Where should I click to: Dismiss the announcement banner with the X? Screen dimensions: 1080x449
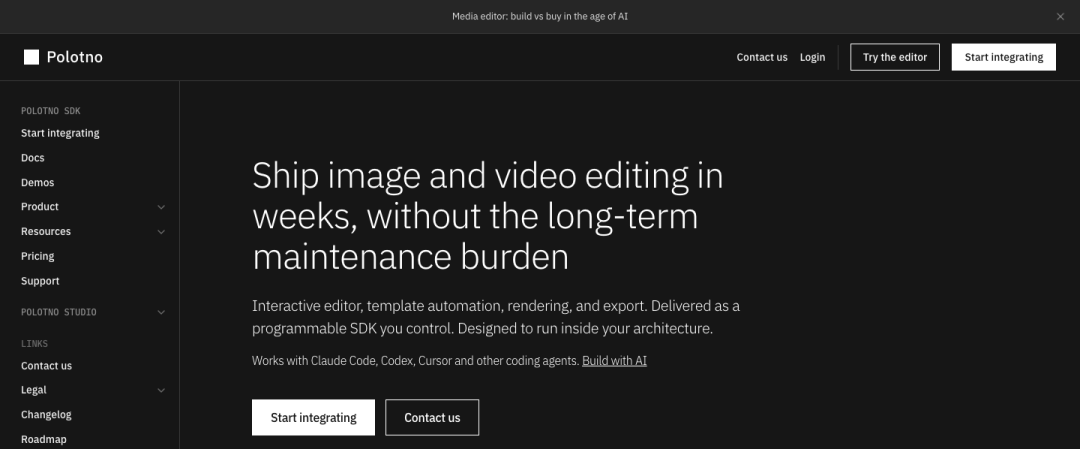coord(1060,17)
